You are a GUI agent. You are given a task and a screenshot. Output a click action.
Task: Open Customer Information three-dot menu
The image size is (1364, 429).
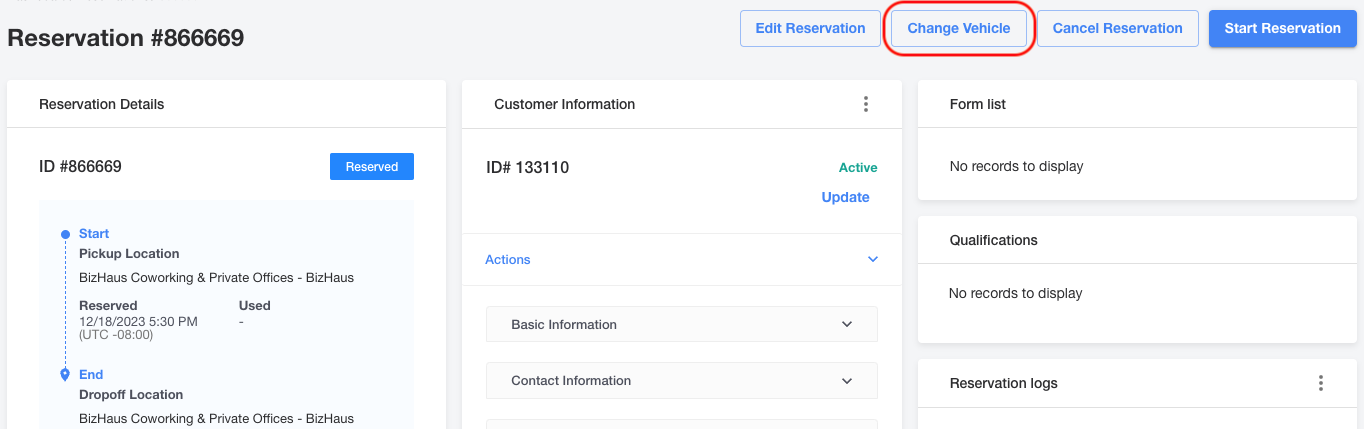point(866,104)
